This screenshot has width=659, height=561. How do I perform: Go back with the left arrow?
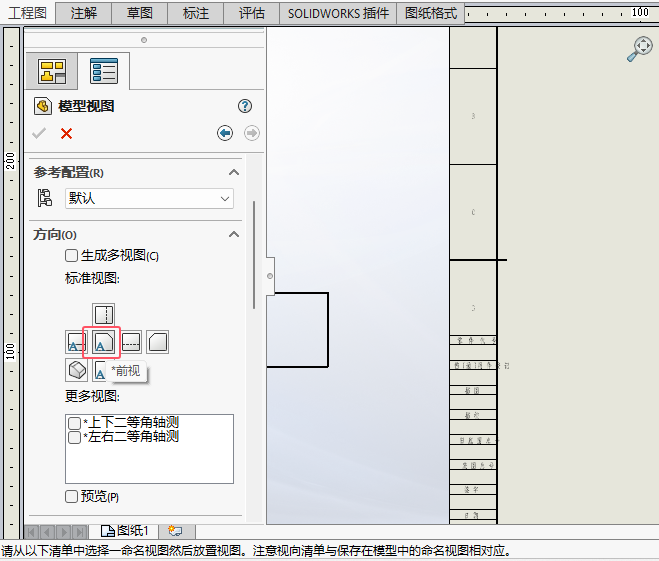[225, 133]
